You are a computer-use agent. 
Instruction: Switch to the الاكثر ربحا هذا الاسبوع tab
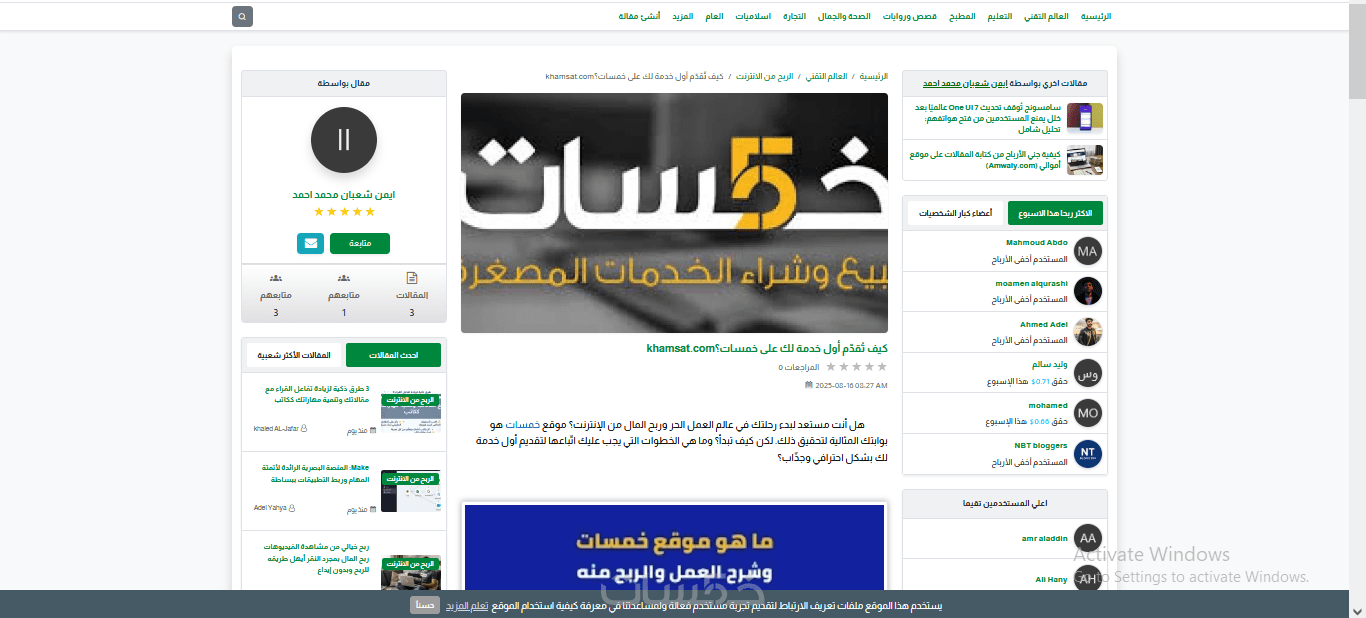pos(1055,213)
